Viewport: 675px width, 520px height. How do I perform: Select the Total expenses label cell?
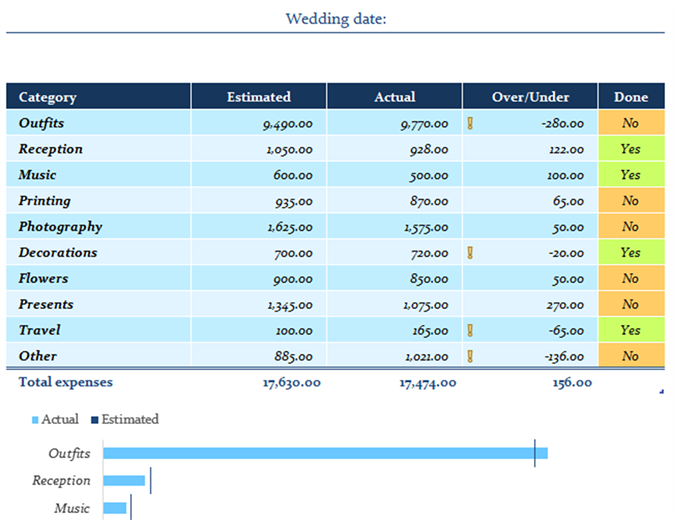click(66, 382)
